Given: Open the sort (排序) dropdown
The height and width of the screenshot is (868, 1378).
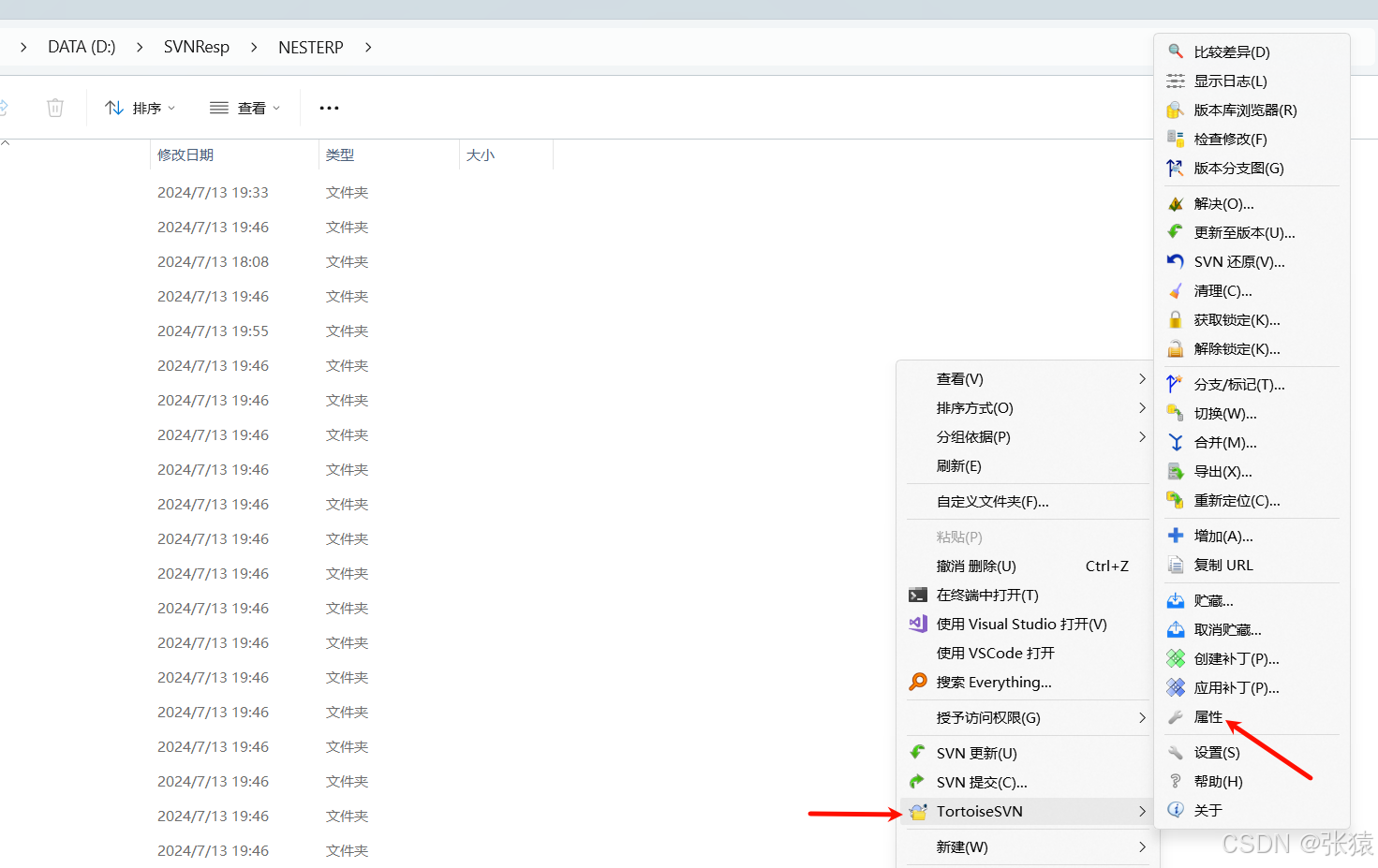Looking at the screenshot, I should coord(141,108).
